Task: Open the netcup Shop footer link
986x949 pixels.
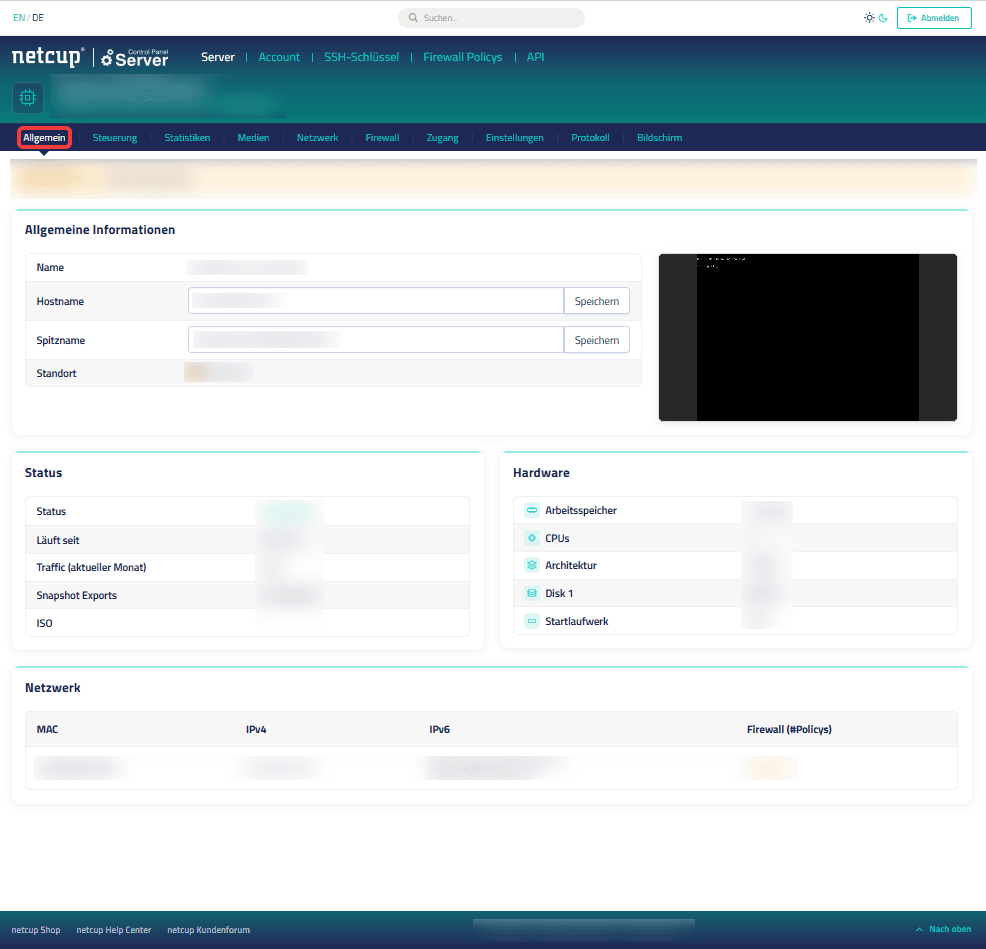Action: click(x=36, y=930)
